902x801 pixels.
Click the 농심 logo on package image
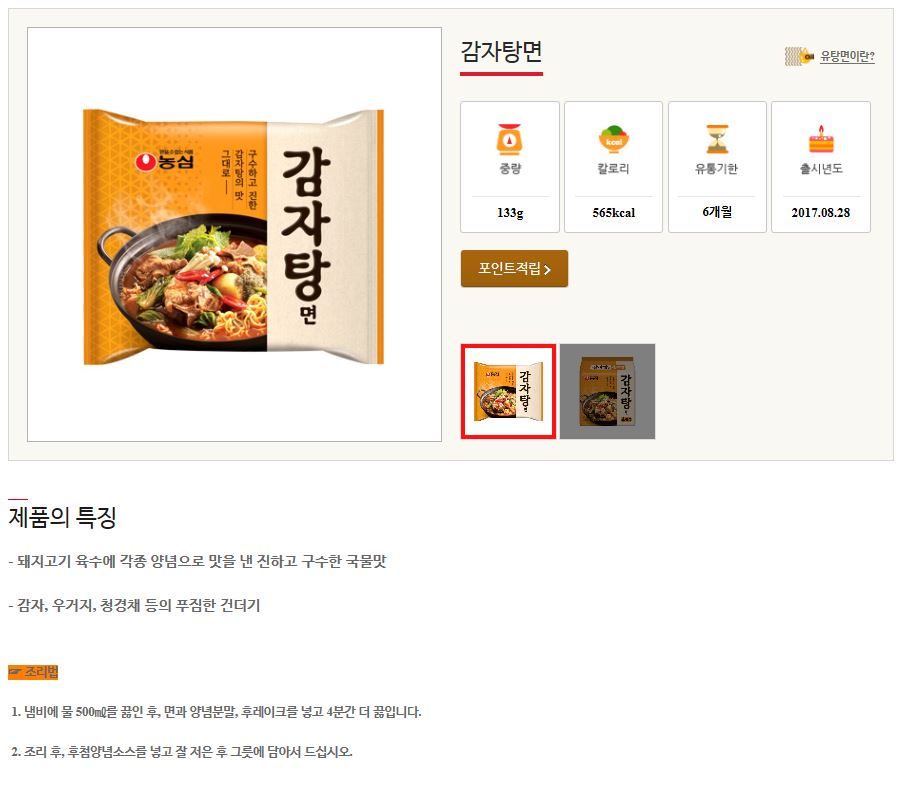[x=165, y=161]
